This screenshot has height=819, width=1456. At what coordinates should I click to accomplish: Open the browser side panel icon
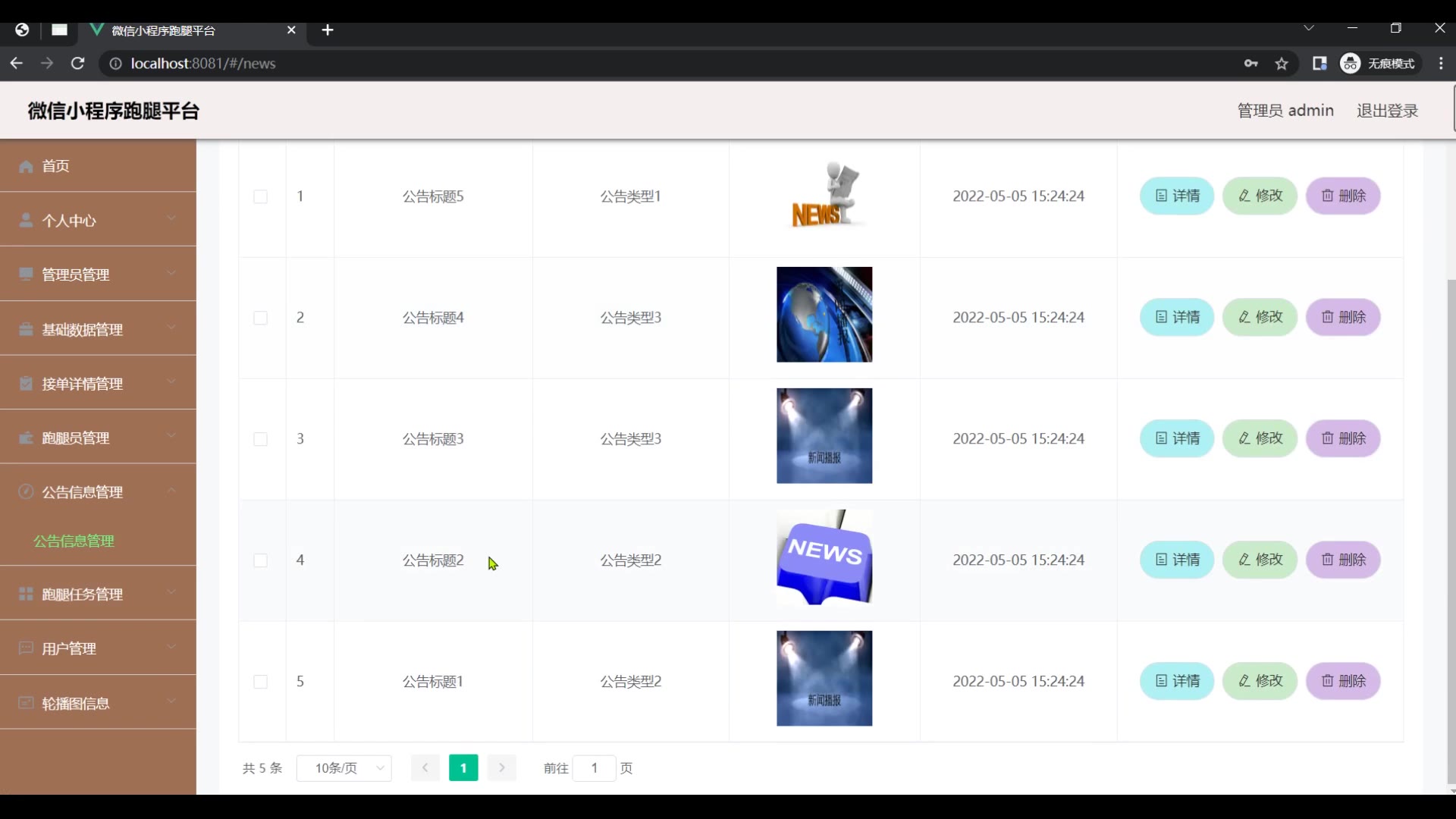1319,64
